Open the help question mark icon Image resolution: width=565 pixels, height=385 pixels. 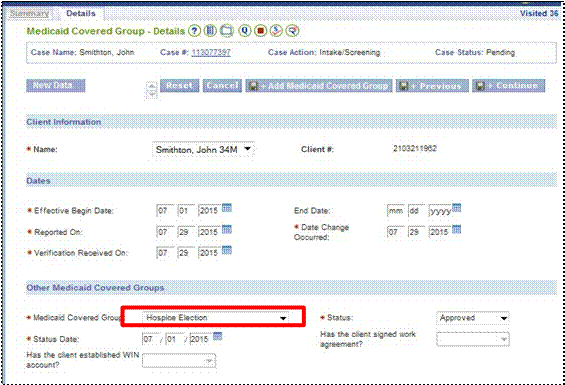[194, 31]
